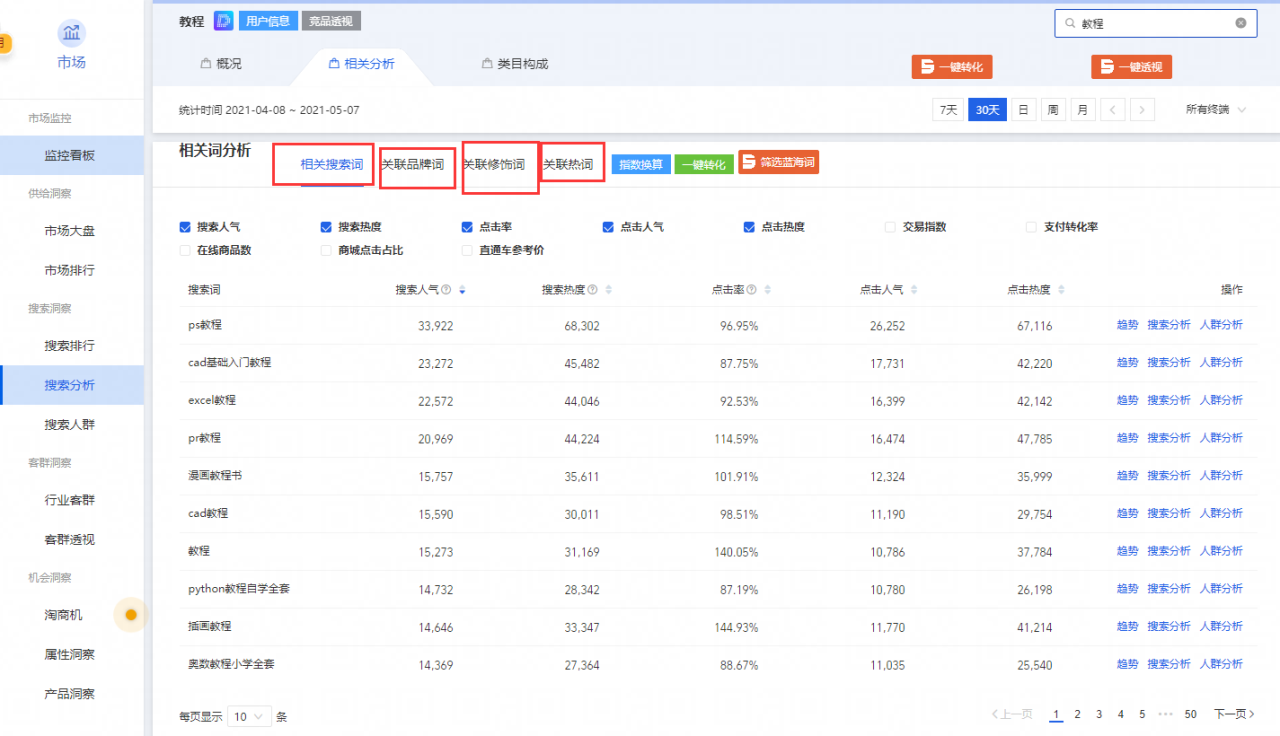
Task: Click the blue 用户信息 button
Action: click(268, 20)
